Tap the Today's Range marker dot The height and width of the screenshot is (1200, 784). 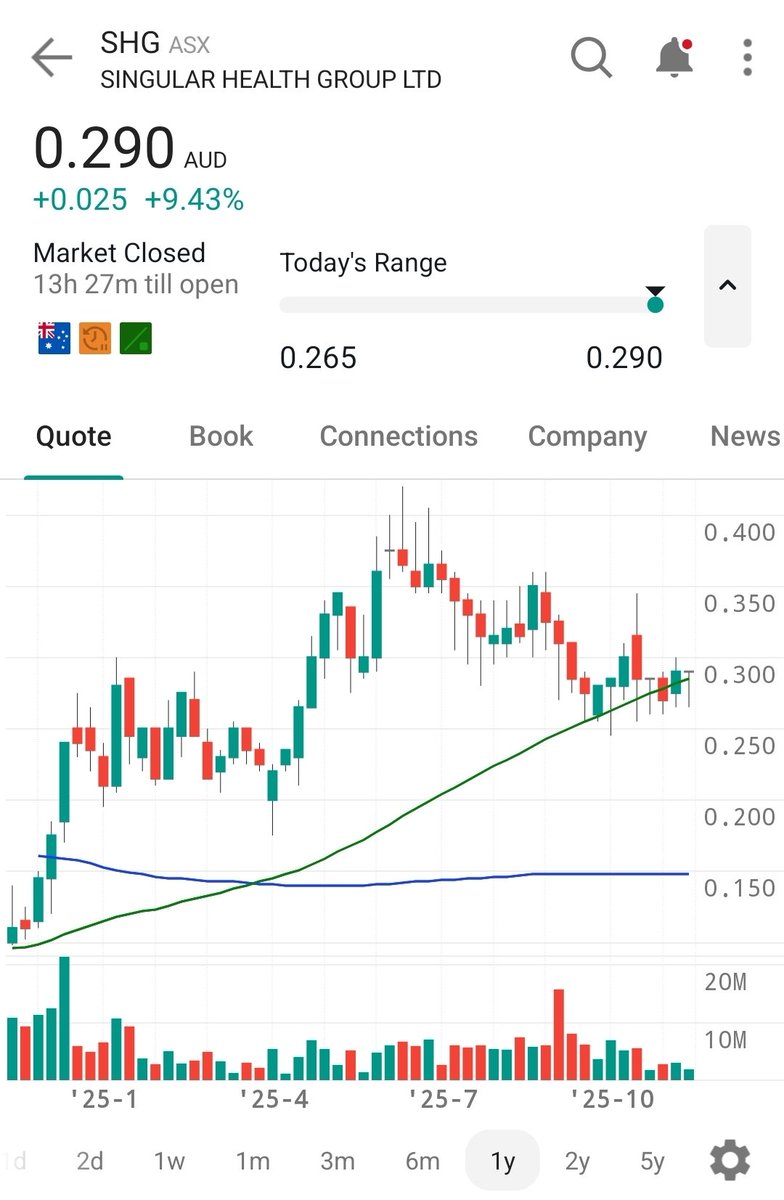[655, 304]
